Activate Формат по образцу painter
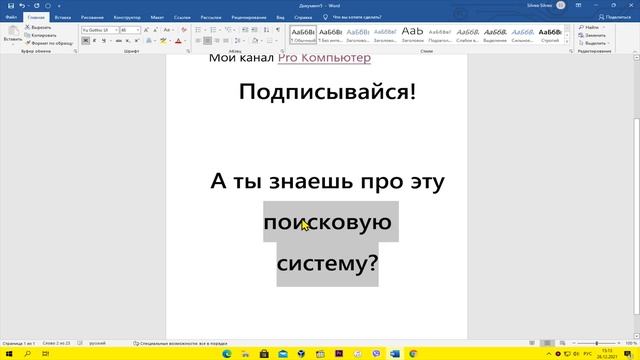The image size is (640, 360). [49, 43]
